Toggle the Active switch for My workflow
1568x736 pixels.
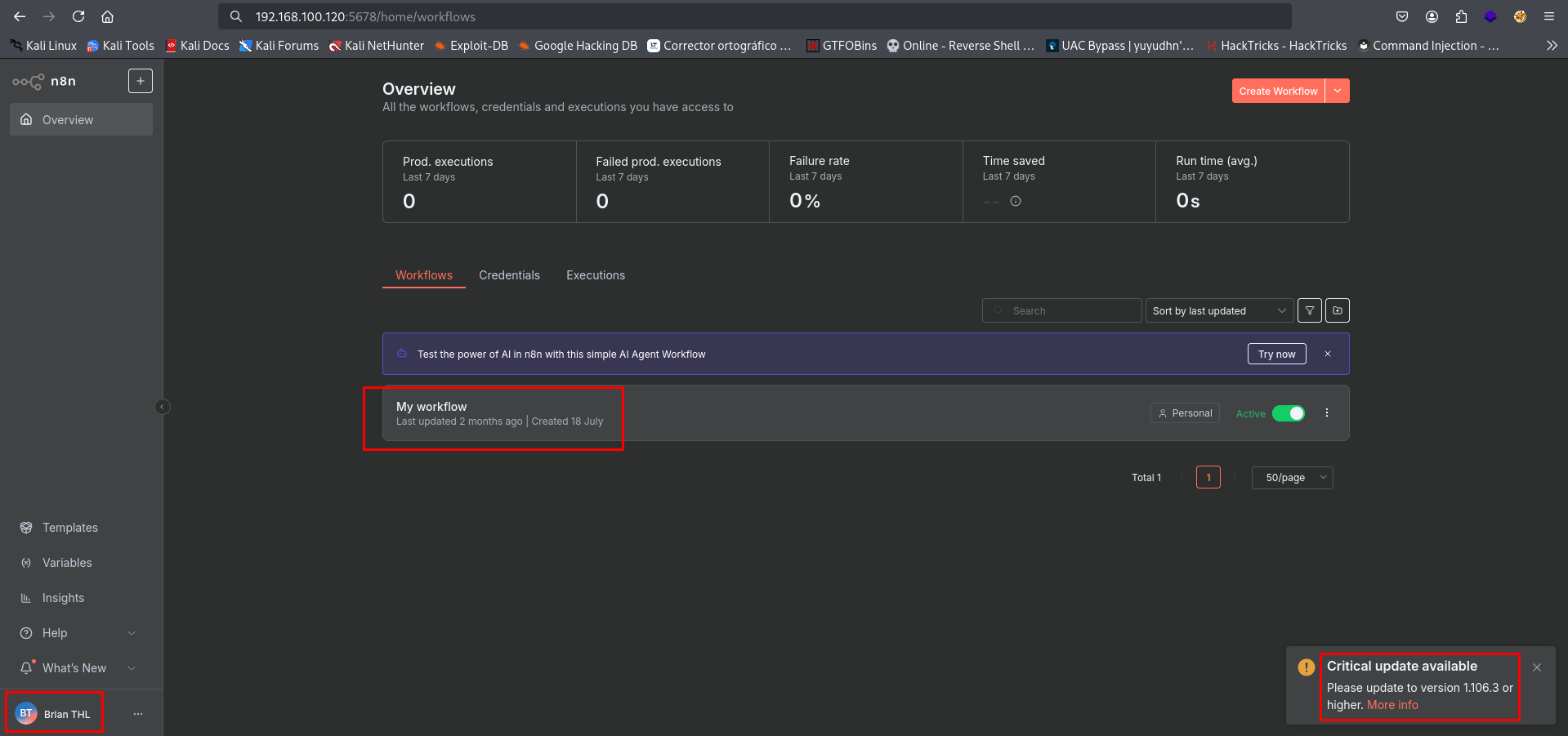(x=1289, y=413)
